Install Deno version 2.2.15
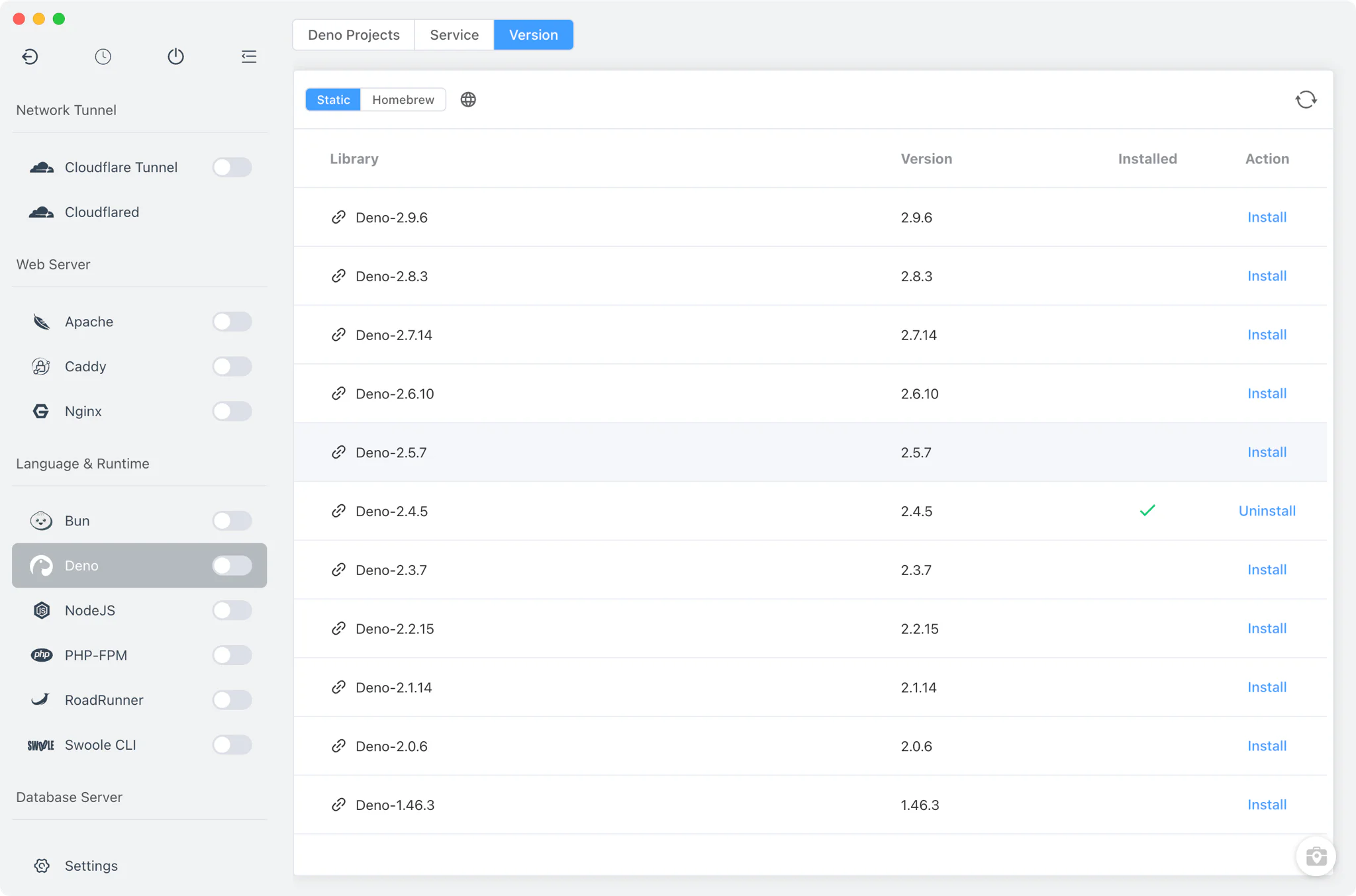 (x=1267, y=629)
